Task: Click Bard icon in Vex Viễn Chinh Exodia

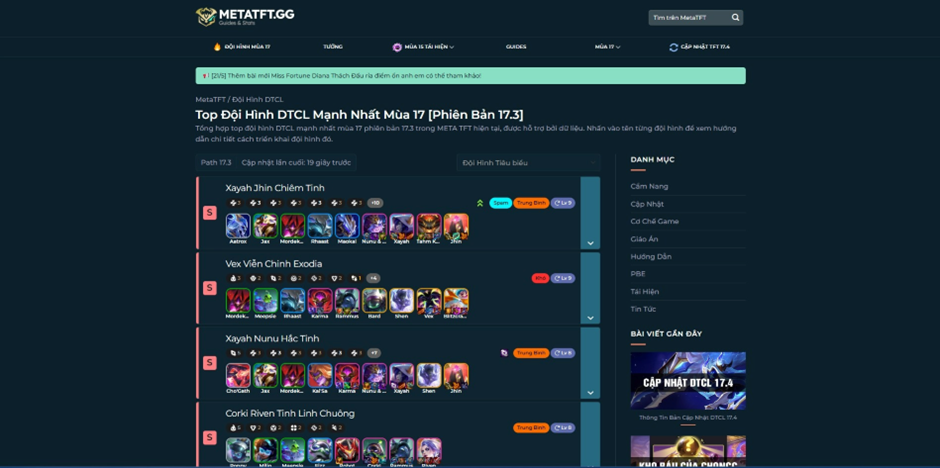Action: coord(375,301)
